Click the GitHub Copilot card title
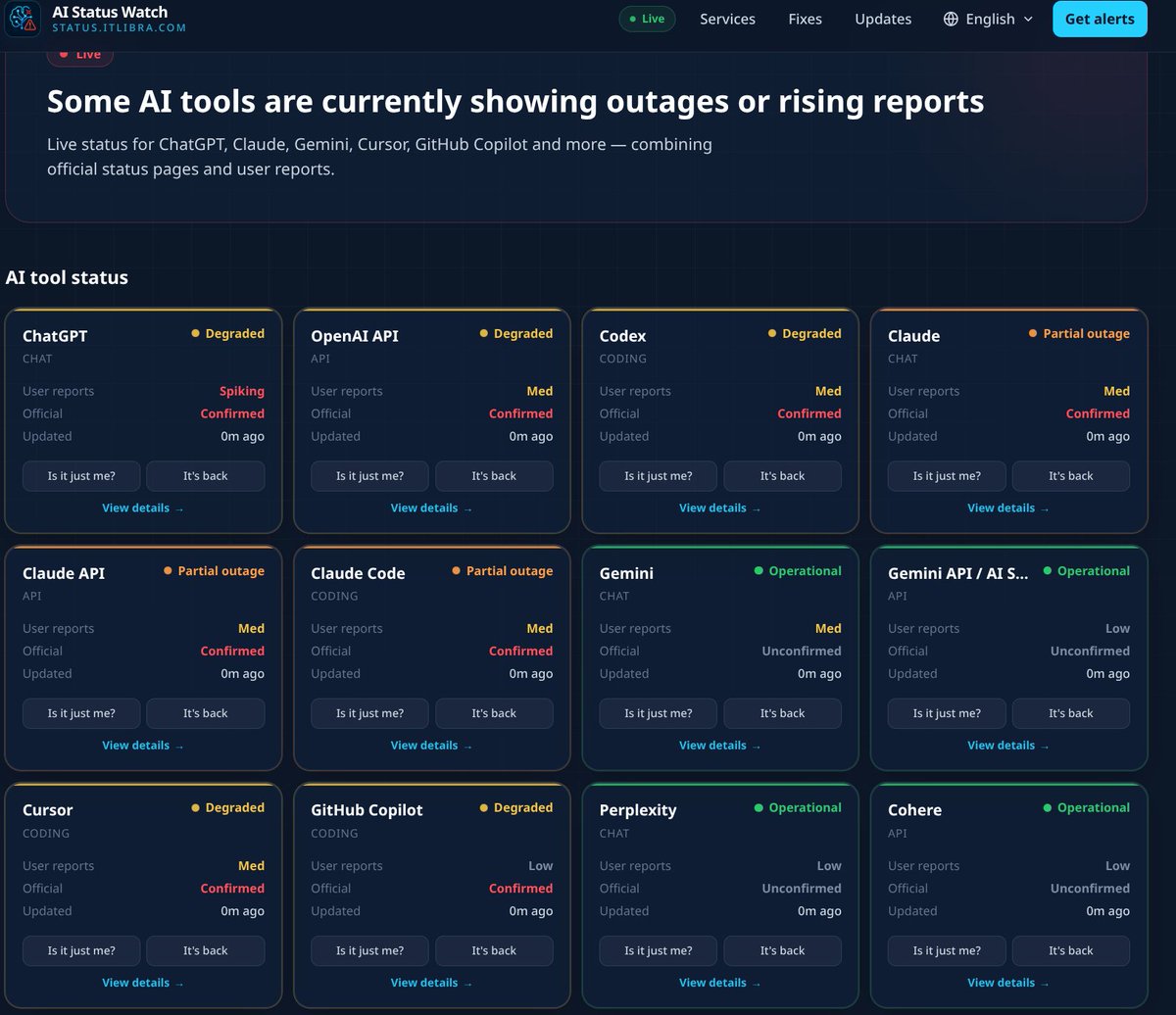Image resolution: width=1176 pixels, height=1015 pixels. click(367, 810)
